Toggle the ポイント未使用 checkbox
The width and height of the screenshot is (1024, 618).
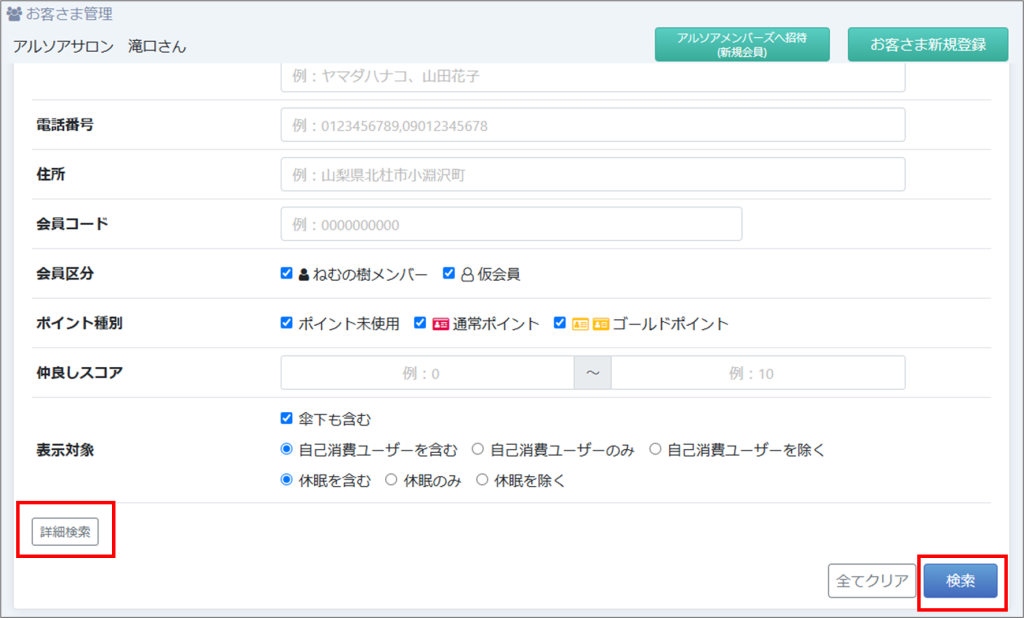pos(288,324)
